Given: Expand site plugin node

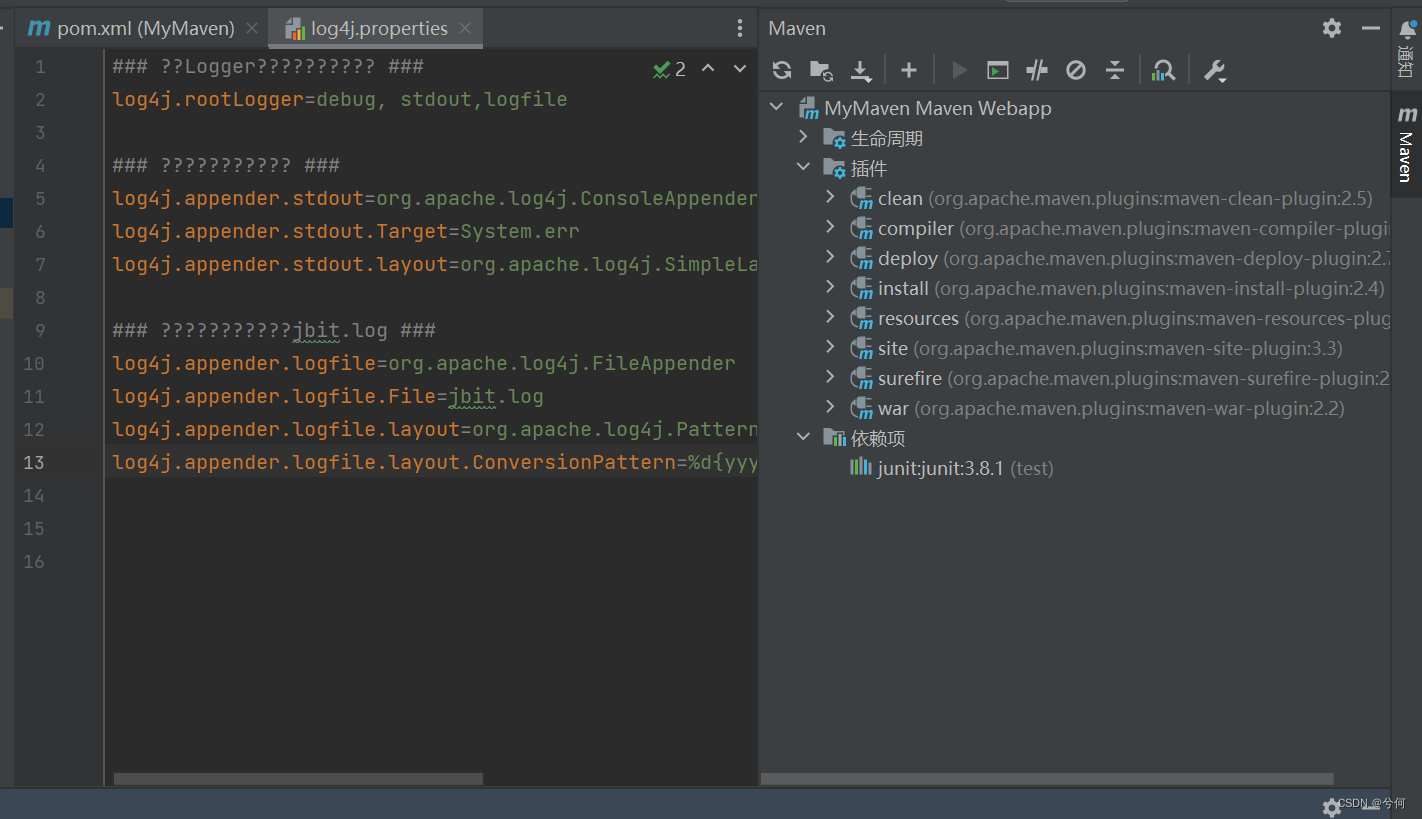Looking at the screenshot, I should (830, 347).
